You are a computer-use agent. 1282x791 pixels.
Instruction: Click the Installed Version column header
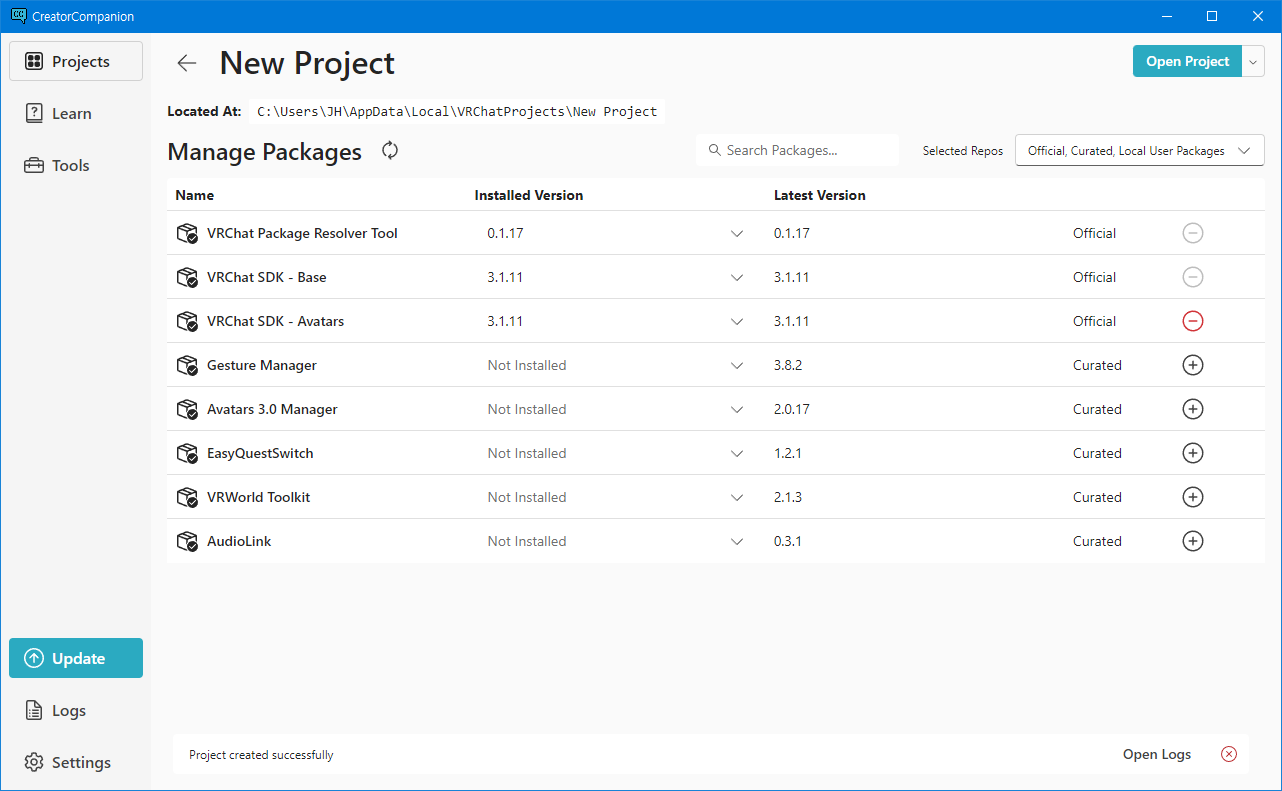(528, 195)
